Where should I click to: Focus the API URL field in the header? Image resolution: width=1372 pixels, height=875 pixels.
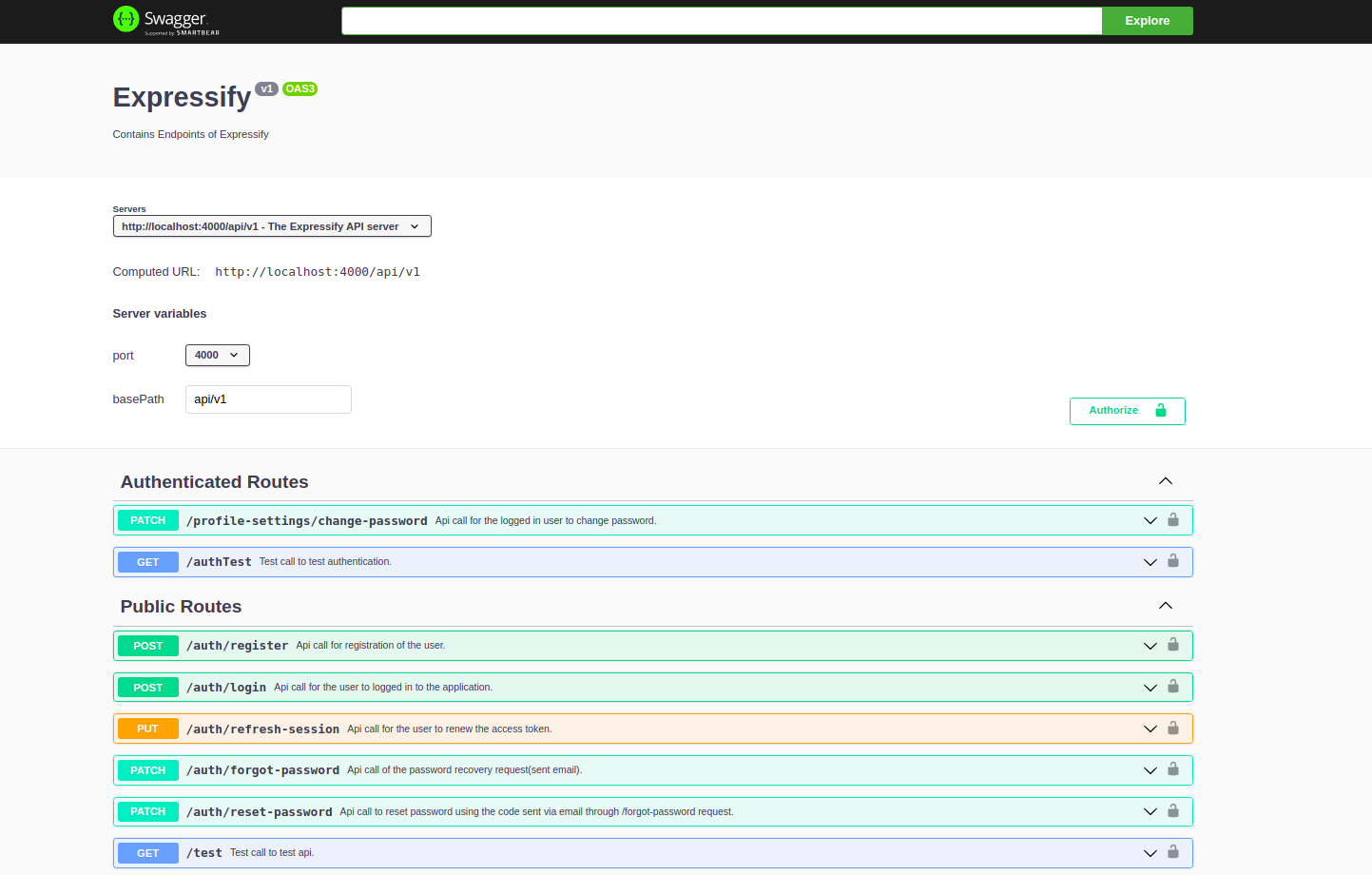[722, 21]
